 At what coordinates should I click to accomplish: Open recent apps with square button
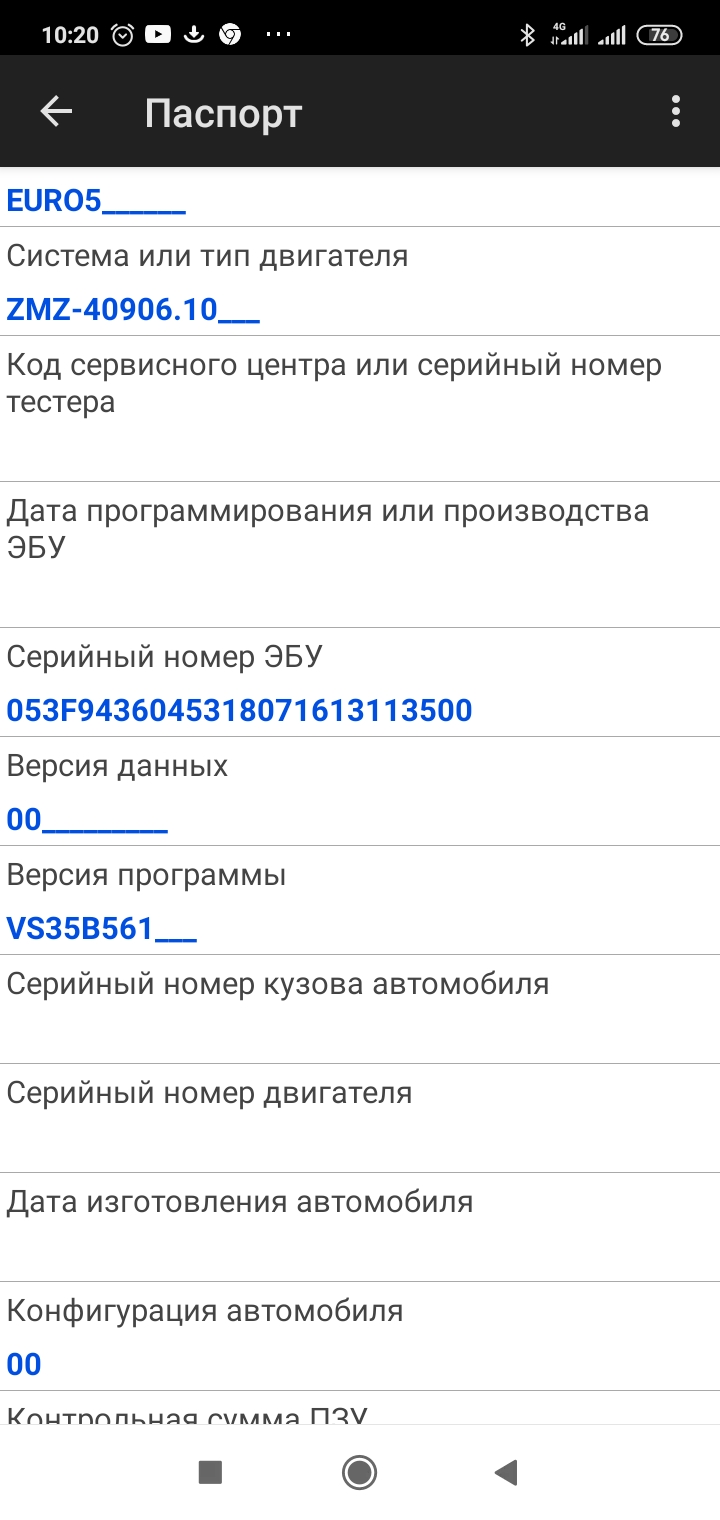(x=210, y=1472)
